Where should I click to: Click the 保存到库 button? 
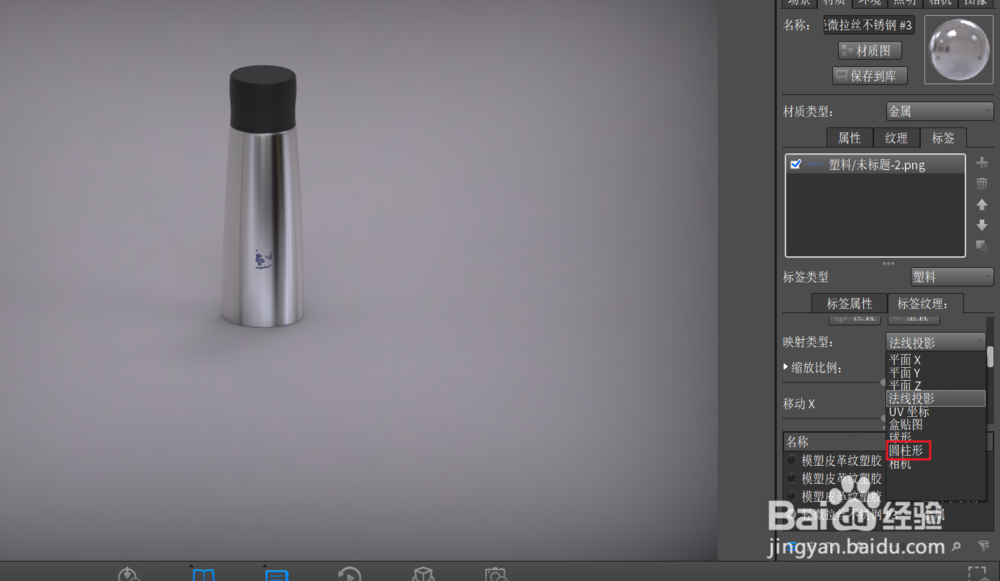870,76
